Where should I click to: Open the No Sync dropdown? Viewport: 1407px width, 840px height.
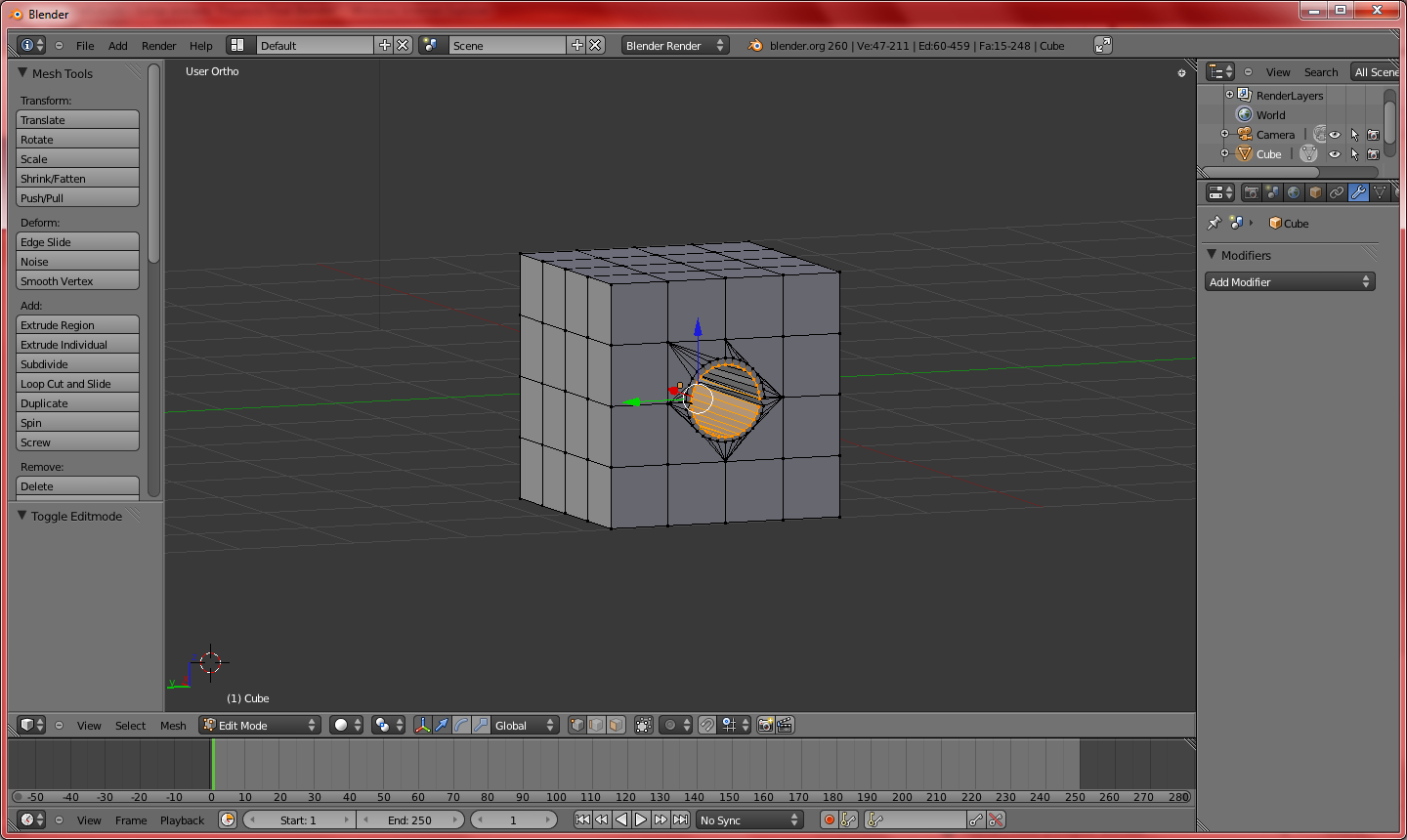pos(749,819)
